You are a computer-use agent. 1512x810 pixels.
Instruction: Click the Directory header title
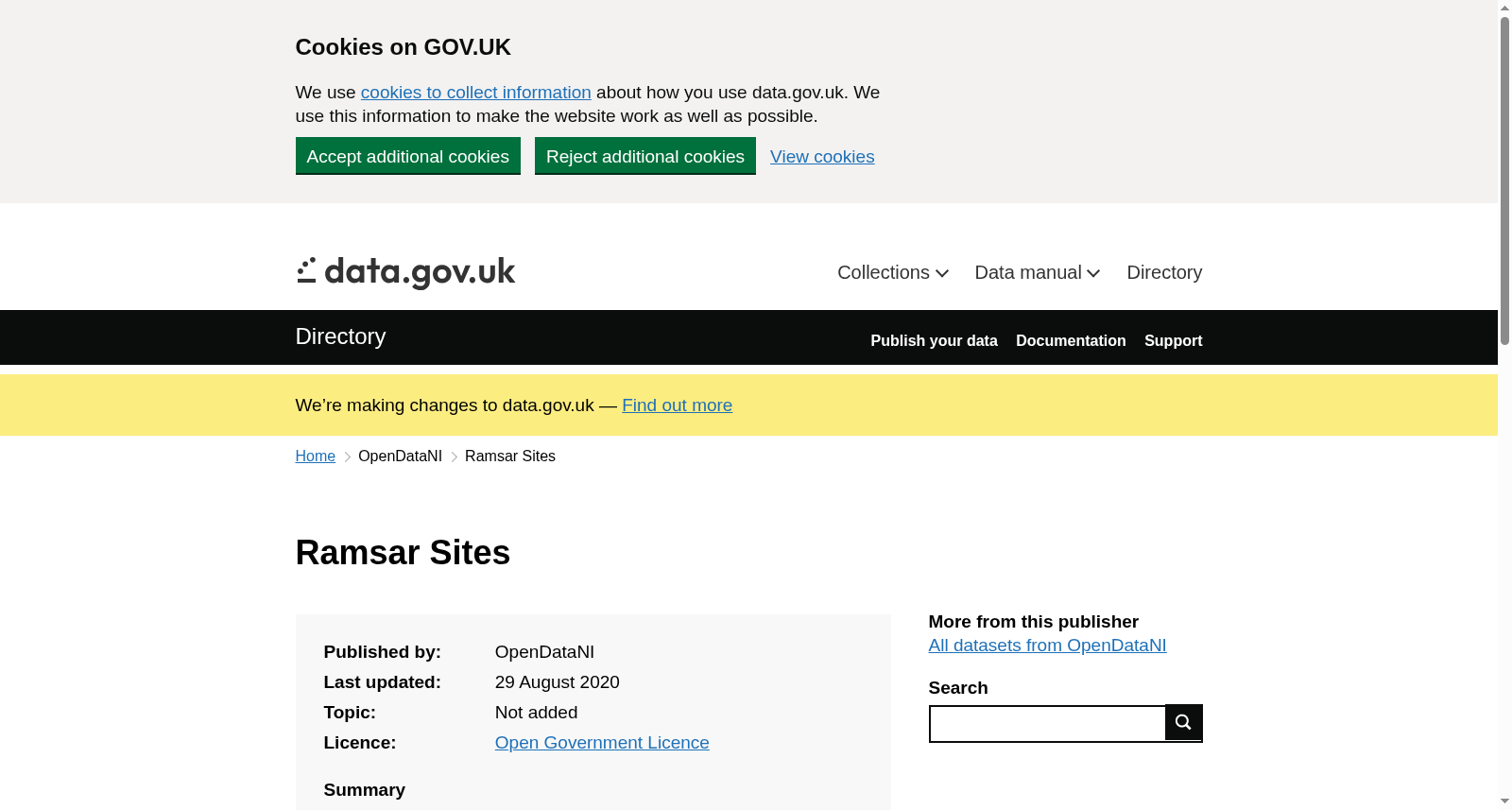(x=340, y=336)
